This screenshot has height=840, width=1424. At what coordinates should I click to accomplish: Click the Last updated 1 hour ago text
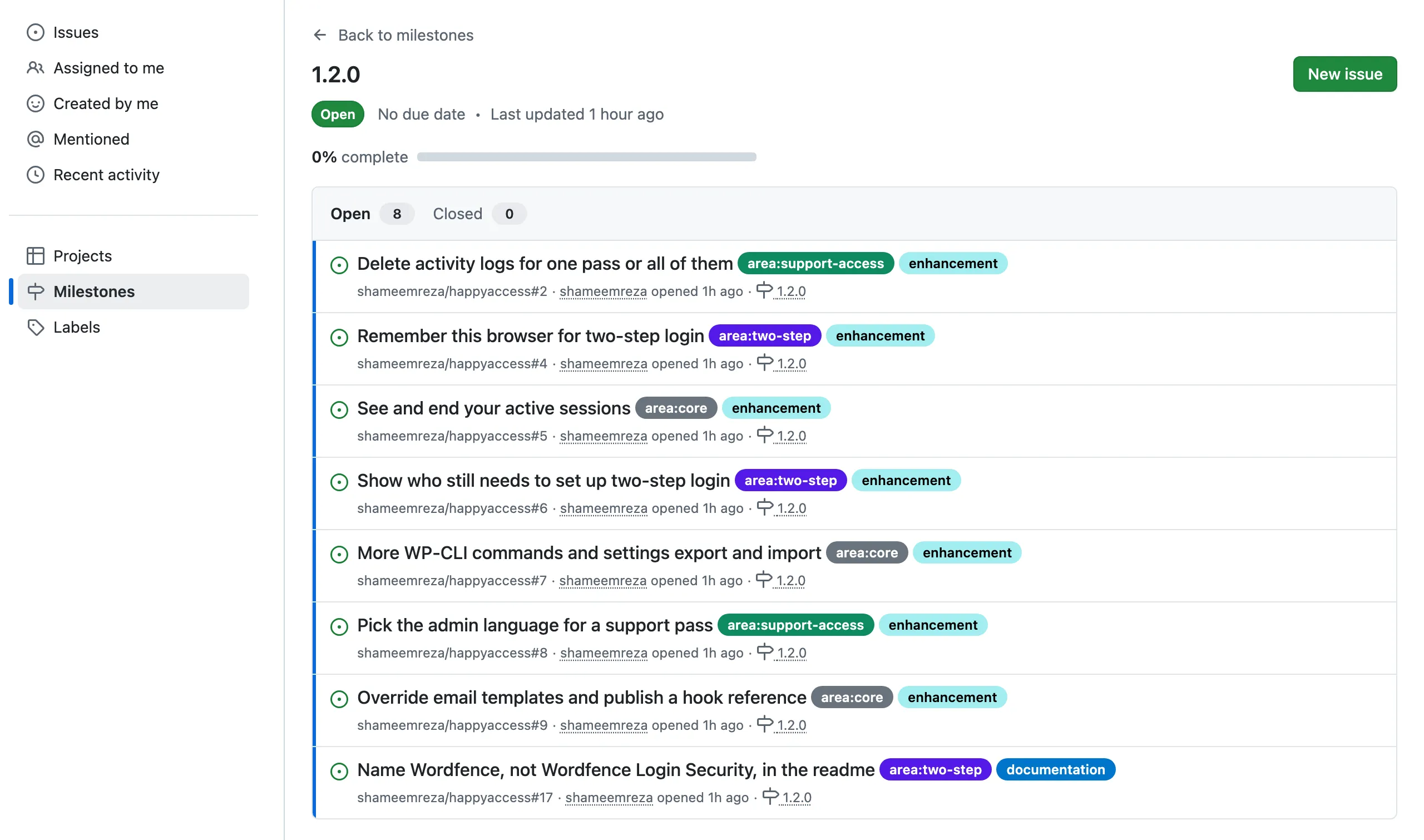click(577, 115)
